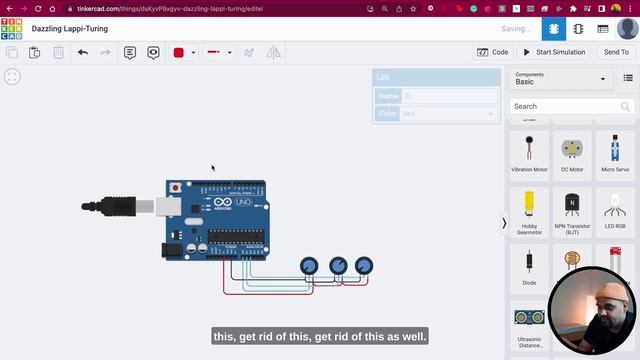Mirror the selected component
This screenshot has width=640, height=360.
pyautogui.click(x=273, y=53)
